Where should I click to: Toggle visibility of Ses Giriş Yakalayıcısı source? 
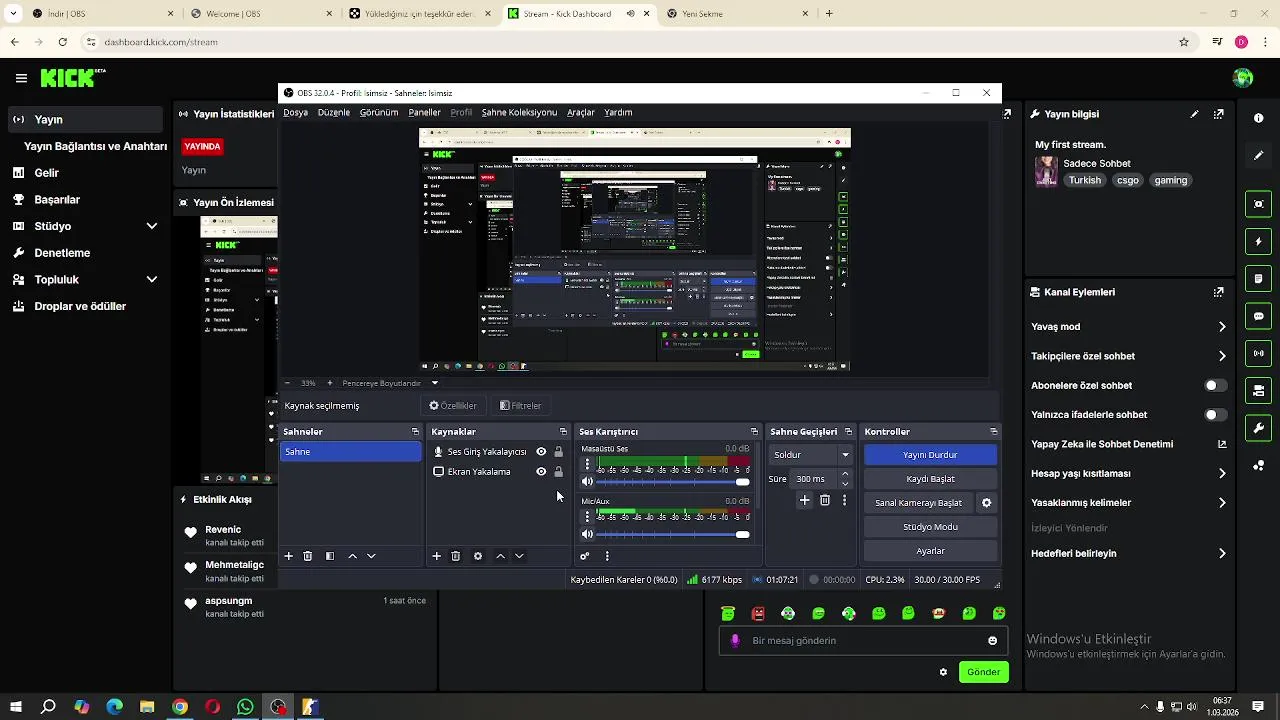(x=541, y=452)
